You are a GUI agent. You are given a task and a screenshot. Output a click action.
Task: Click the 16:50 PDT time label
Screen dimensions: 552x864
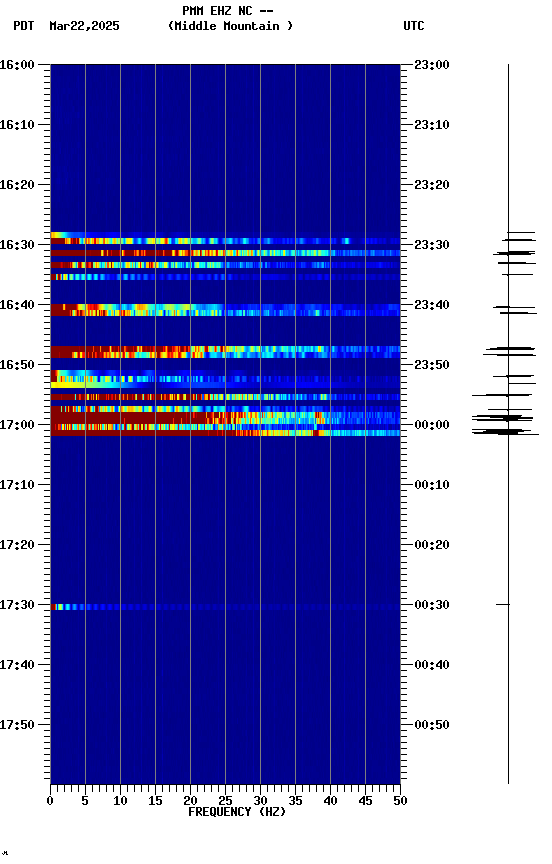tap(17, 365)
